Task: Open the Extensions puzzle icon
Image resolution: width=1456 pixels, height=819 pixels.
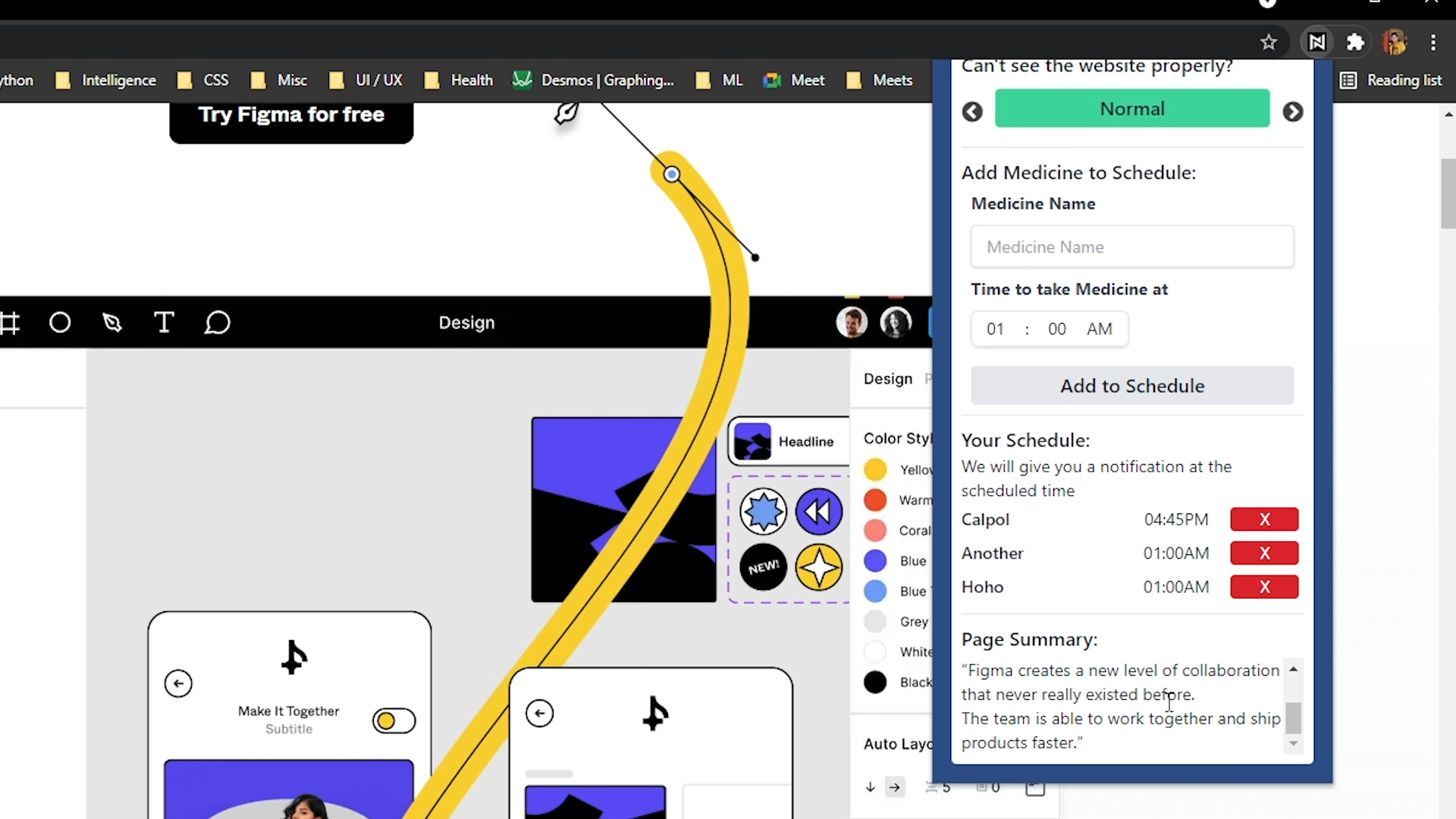Action: [1355, 42]
